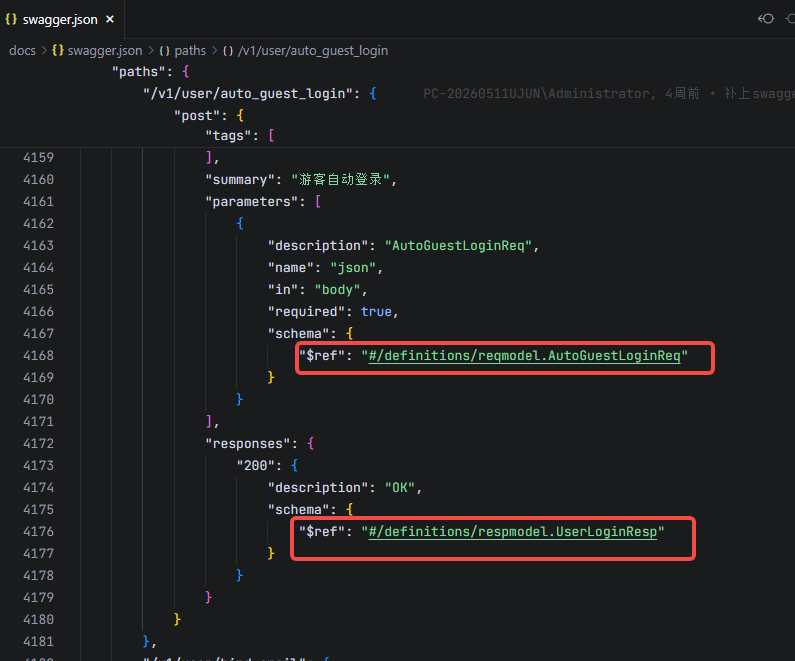Click the docs breadcrumb segment

(x=22, y=51)
